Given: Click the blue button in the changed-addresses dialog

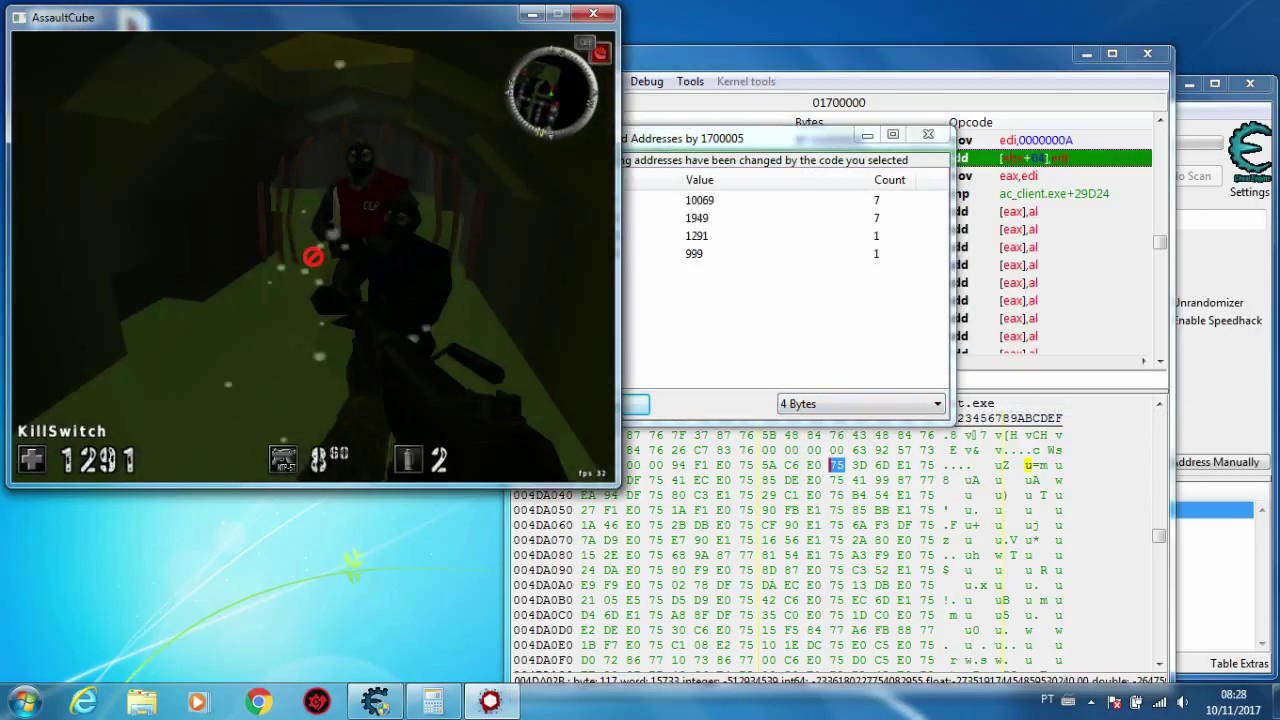Looking at the screenshot, I should pyautogui.click(x=635, y=404).
